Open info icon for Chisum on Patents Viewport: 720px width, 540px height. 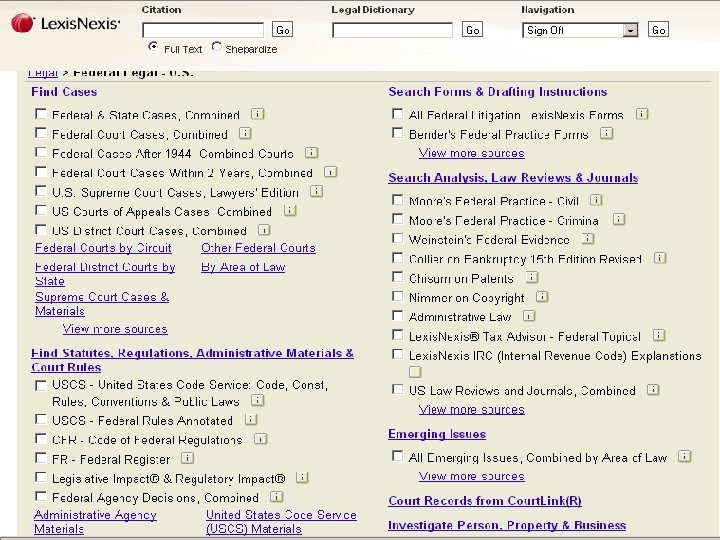(532, 277)
